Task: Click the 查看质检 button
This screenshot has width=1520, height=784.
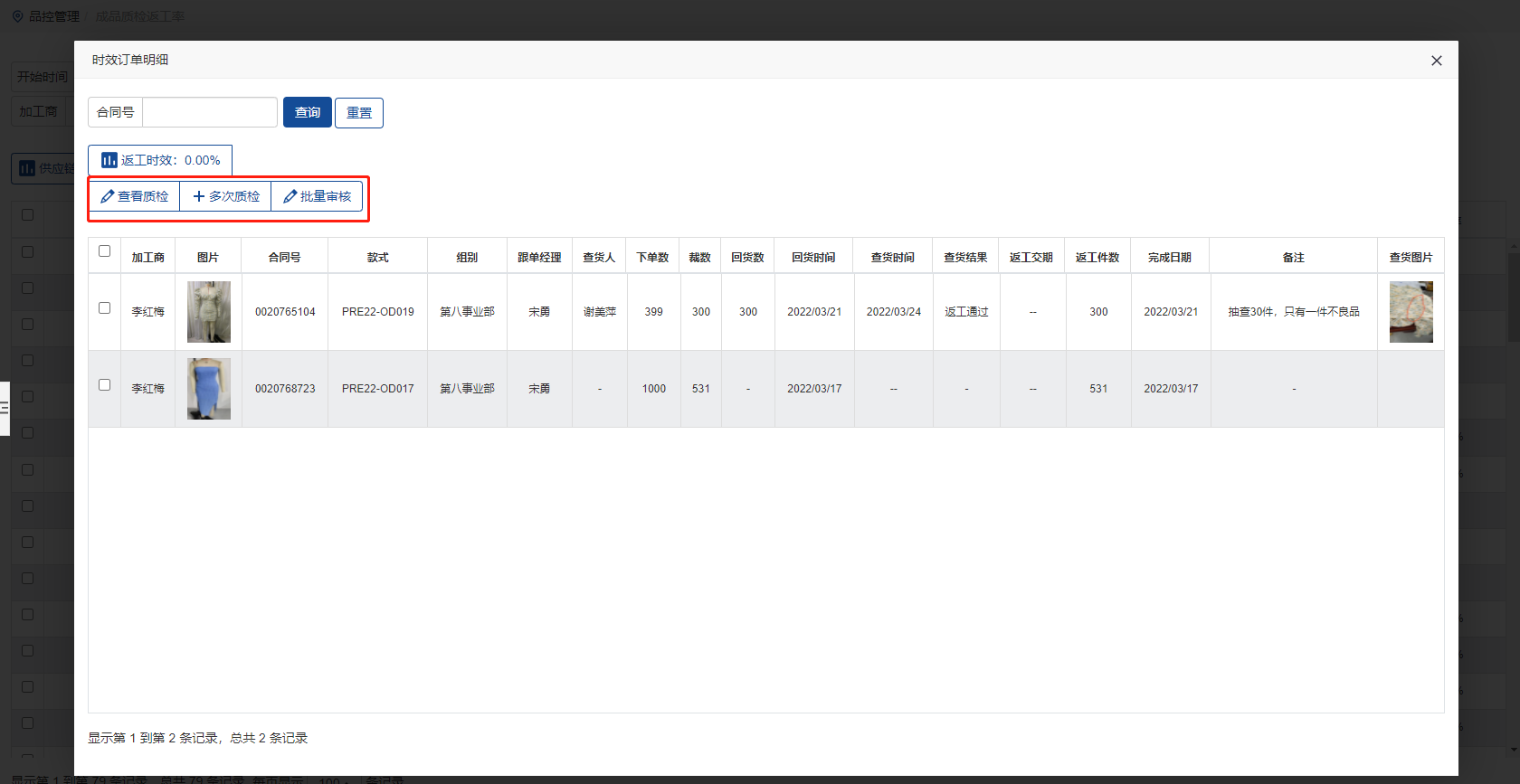Action: tap(134, 196)
